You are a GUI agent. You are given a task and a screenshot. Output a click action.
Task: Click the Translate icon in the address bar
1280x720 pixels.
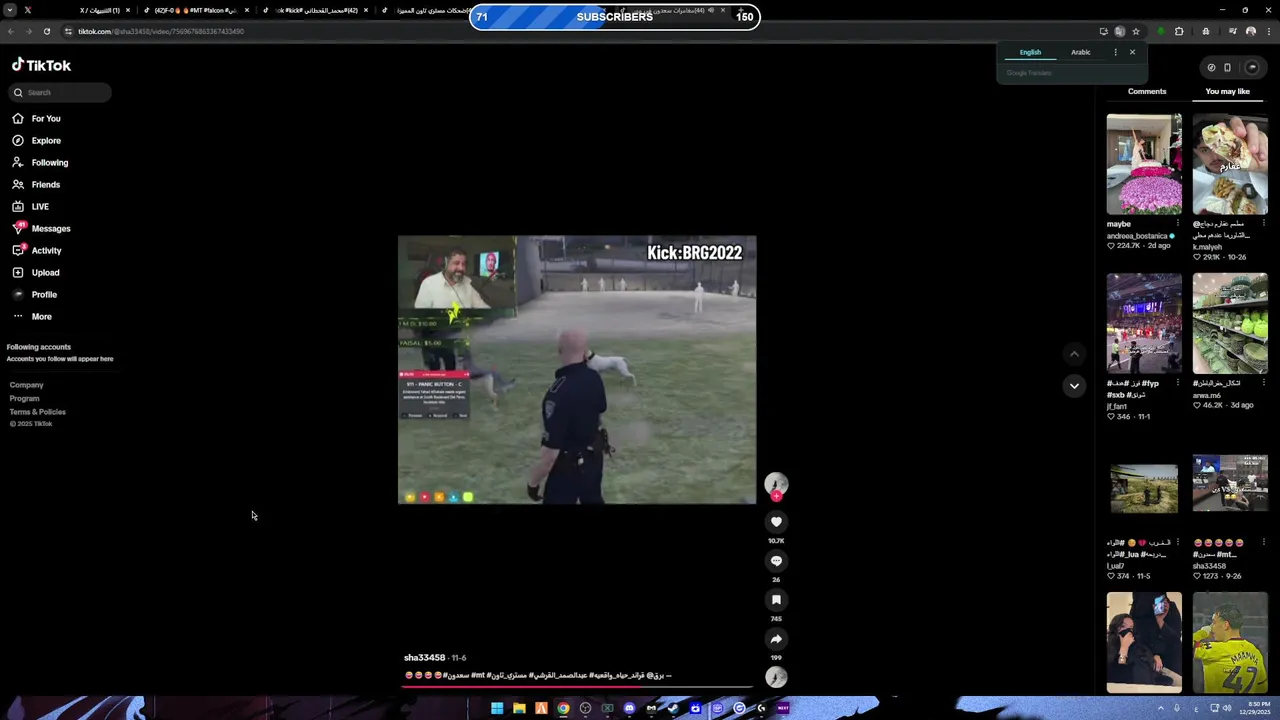tap(1120, 31)
